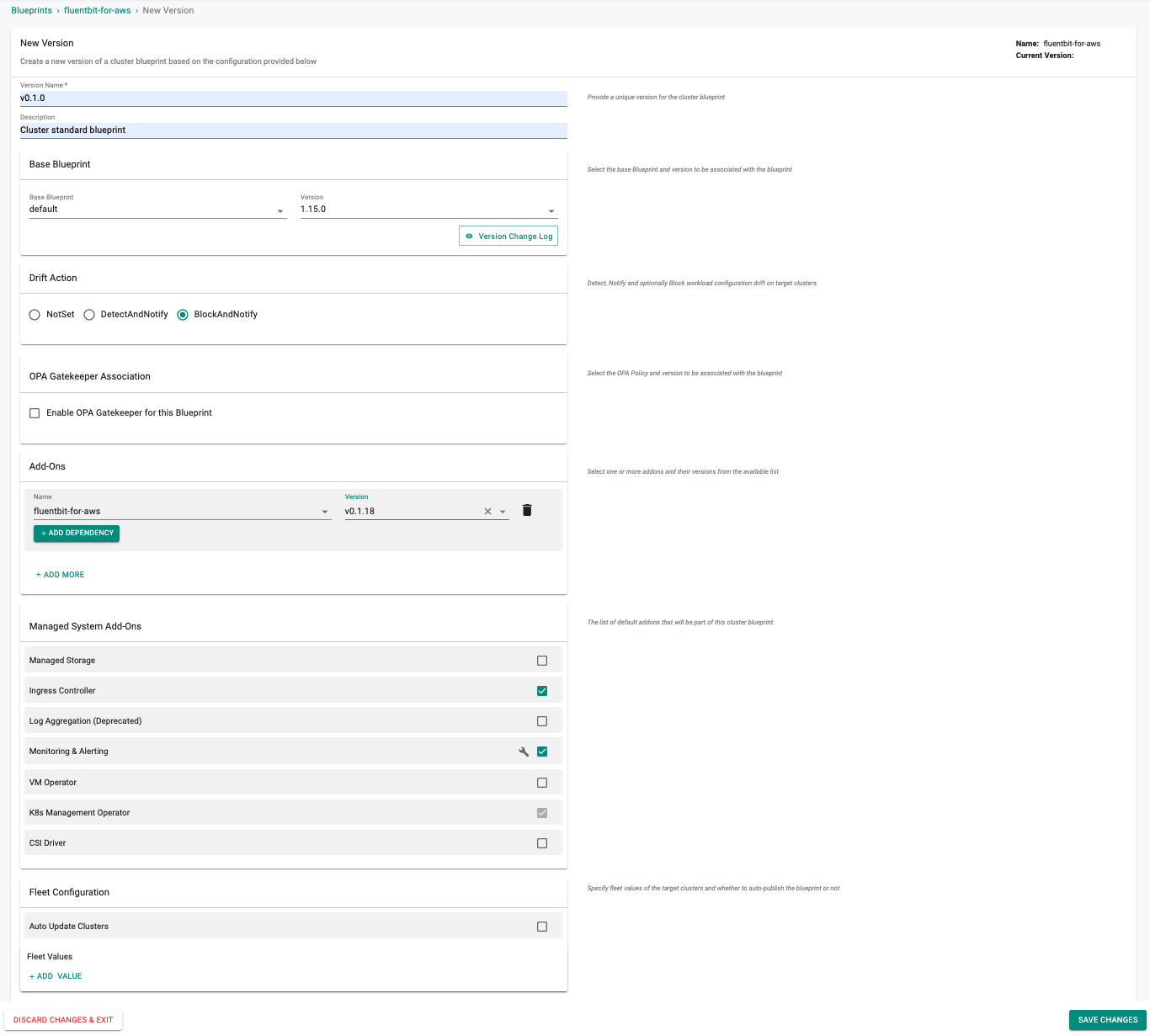Click the Name: fluentbit-for-aws header text
The height and width of the screenshot is (1036, 1150).
[x=1058, y=44]
